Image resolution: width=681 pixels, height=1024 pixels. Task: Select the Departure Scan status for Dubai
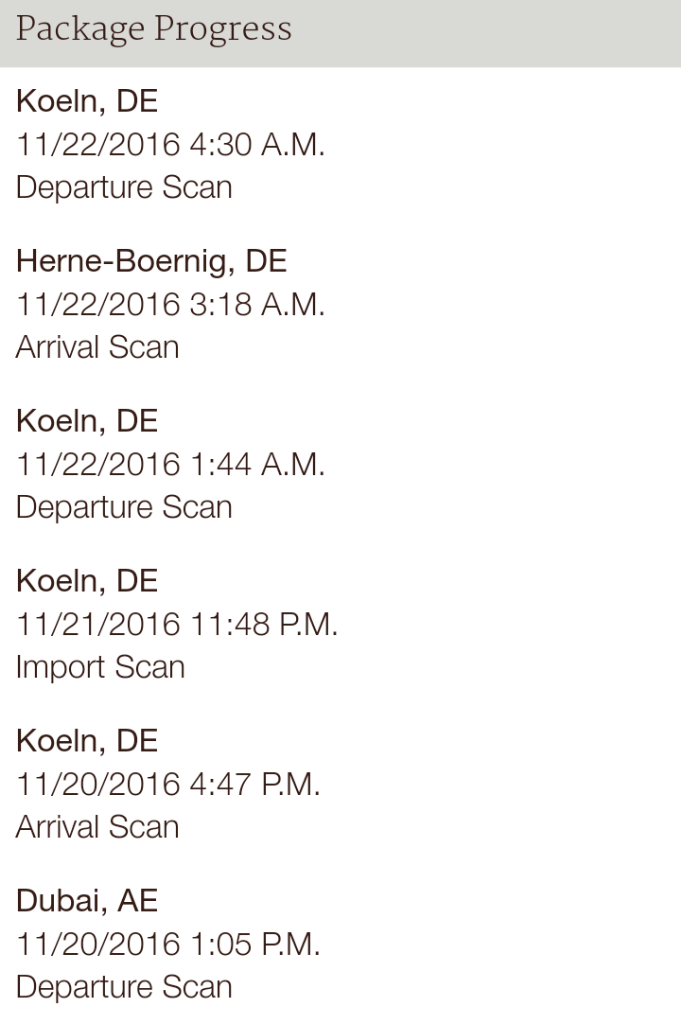click(124, 987)
